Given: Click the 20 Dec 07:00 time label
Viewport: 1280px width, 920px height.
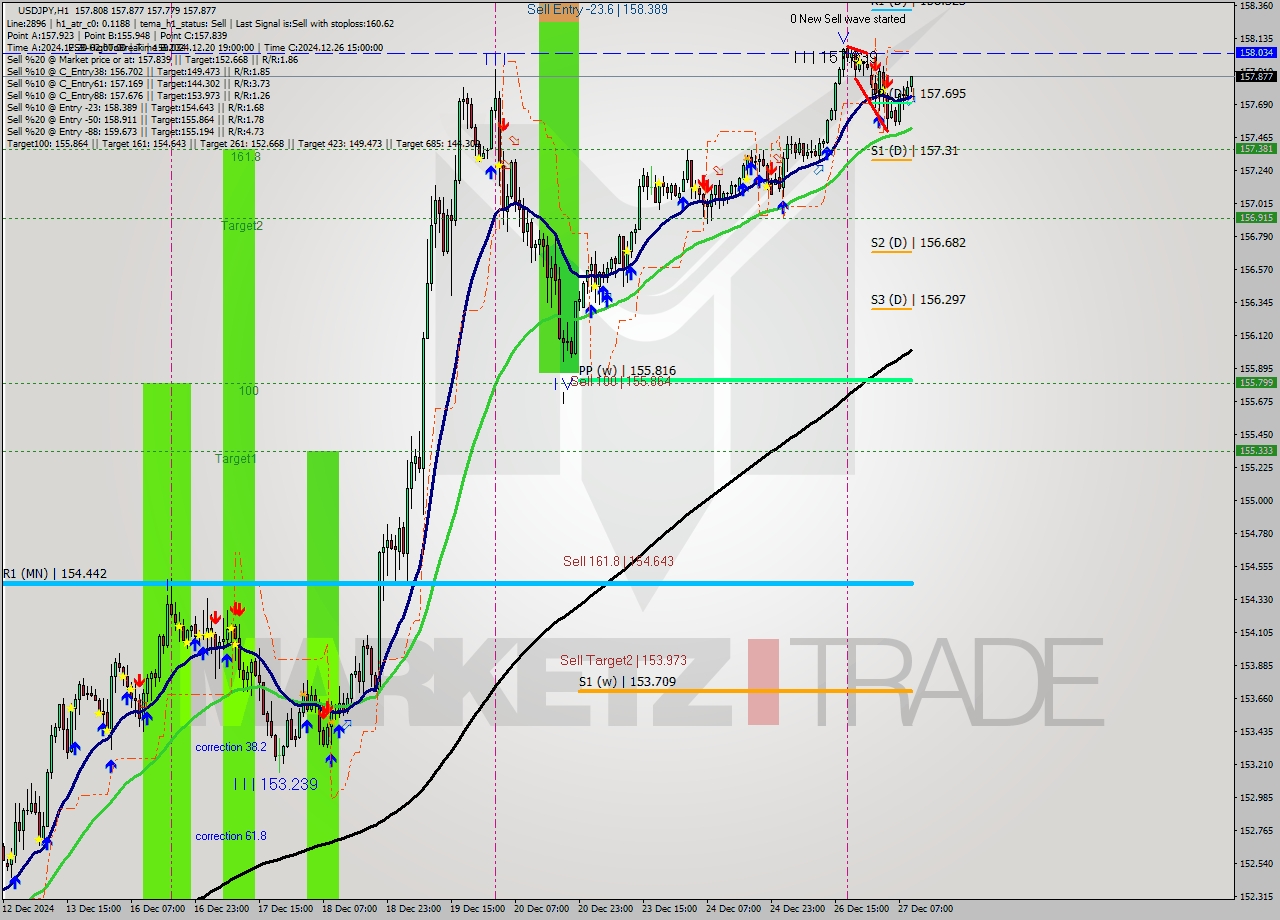Looking at the screenshot, I should click(x=541, y=909).
